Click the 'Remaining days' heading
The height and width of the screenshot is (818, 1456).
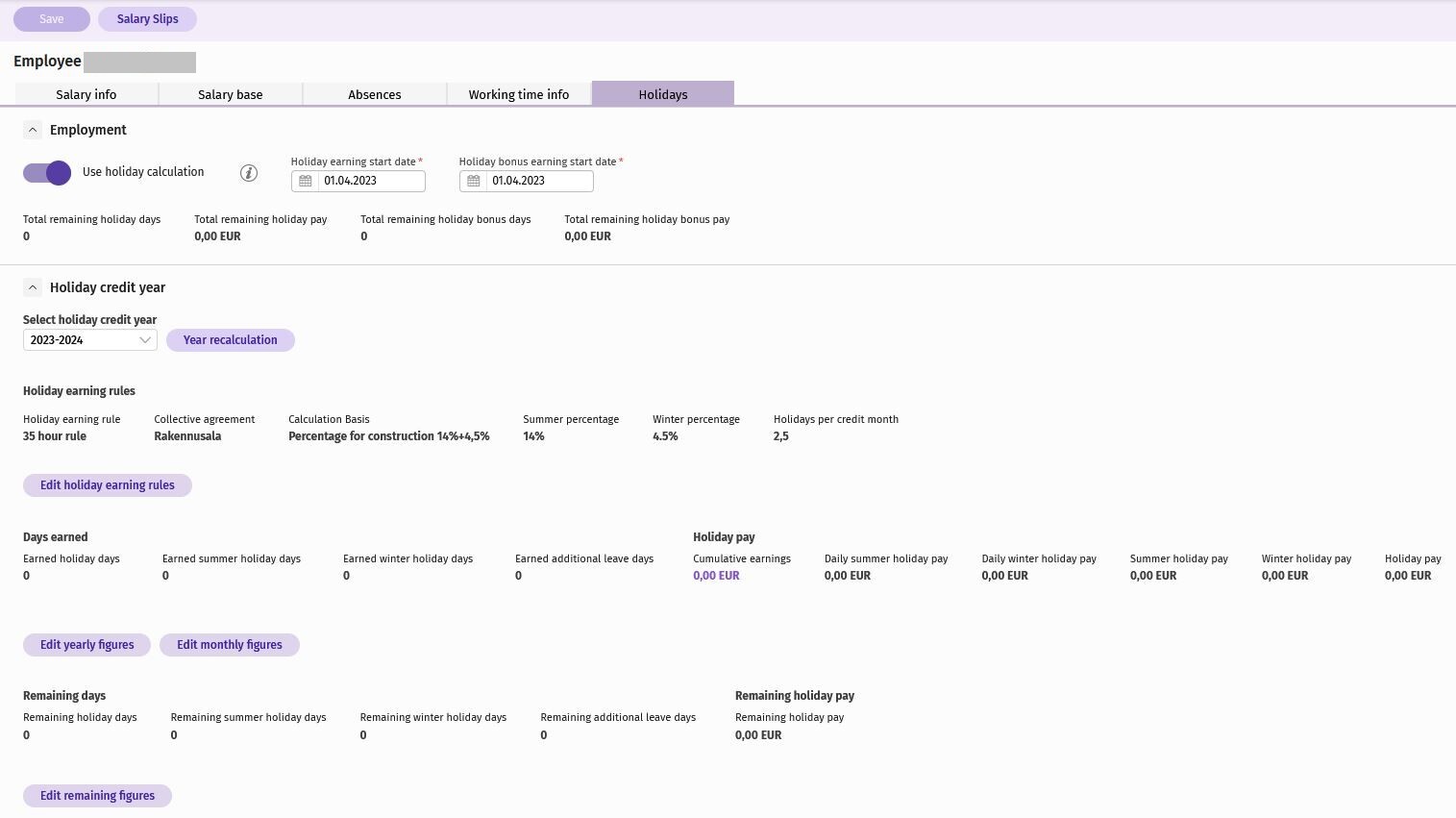pos(64,696)
